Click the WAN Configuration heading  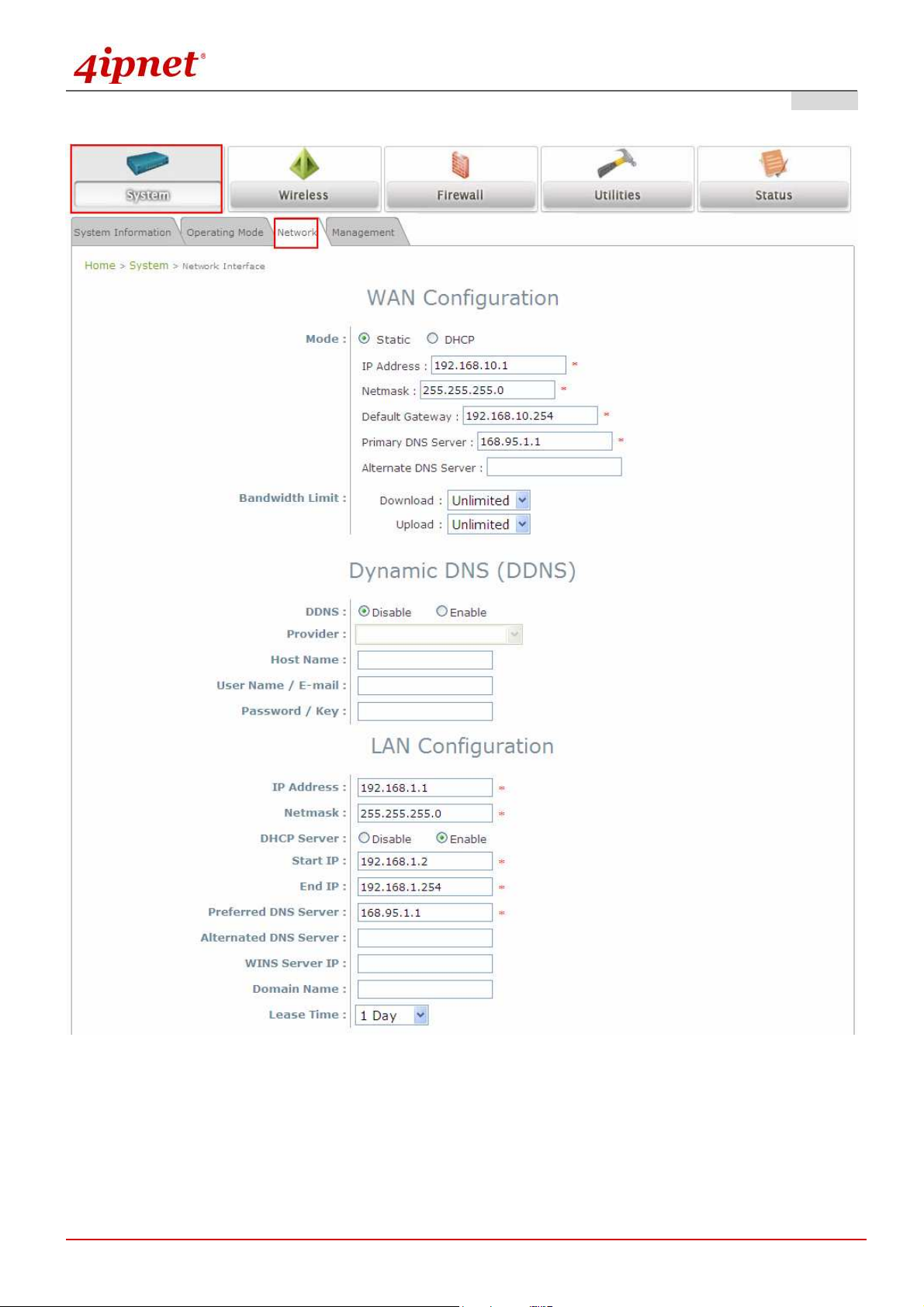(462, 298)
